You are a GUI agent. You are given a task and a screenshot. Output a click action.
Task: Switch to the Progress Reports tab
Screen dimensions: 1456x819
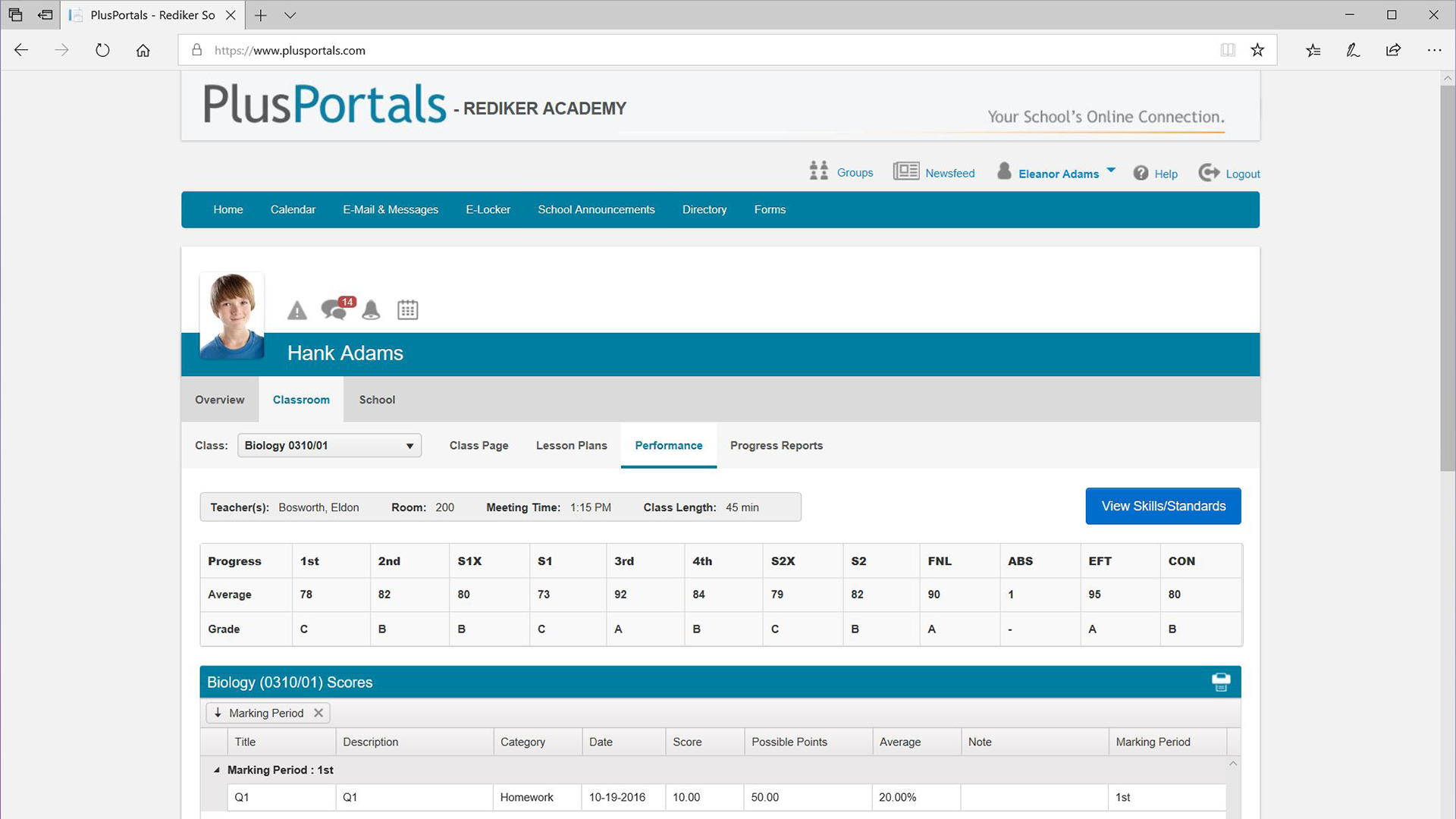(776, 445)
